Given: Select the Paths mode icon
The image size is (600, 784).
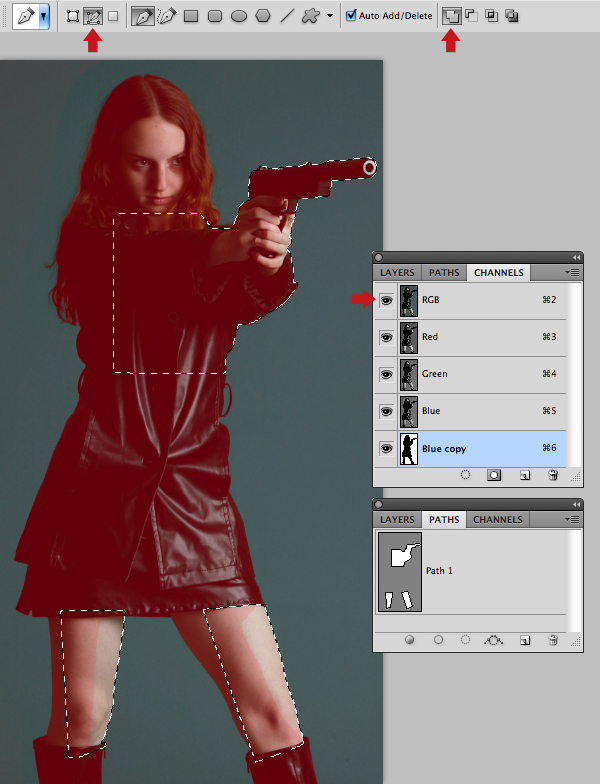Looking at the screenshot, I should click(93, 16).
